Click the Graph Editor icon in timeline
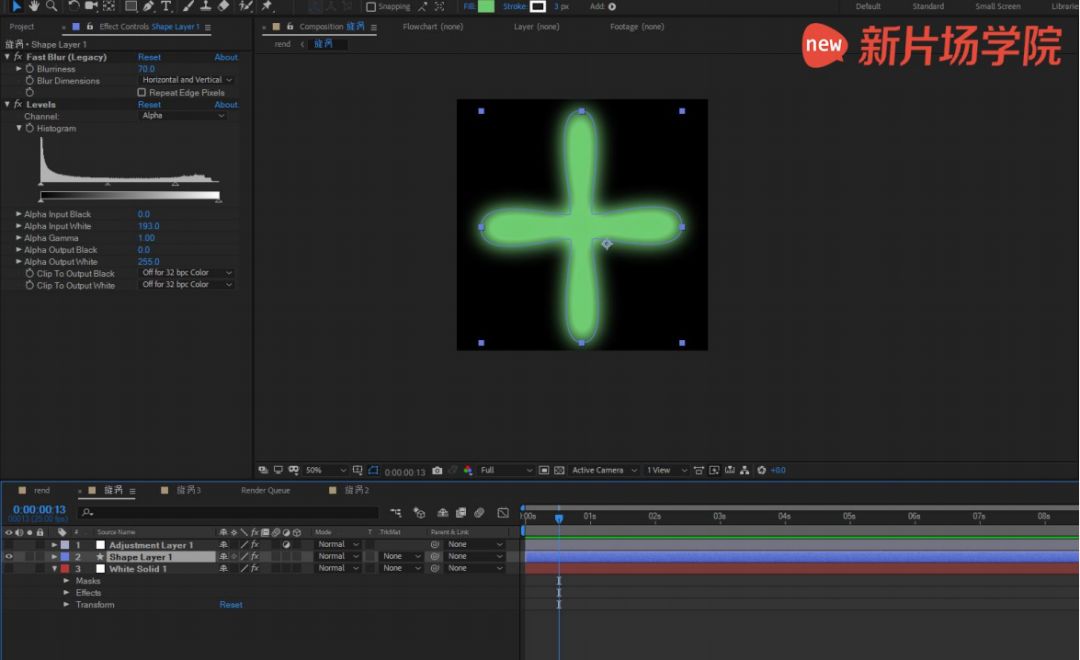 tap(503, 513)
